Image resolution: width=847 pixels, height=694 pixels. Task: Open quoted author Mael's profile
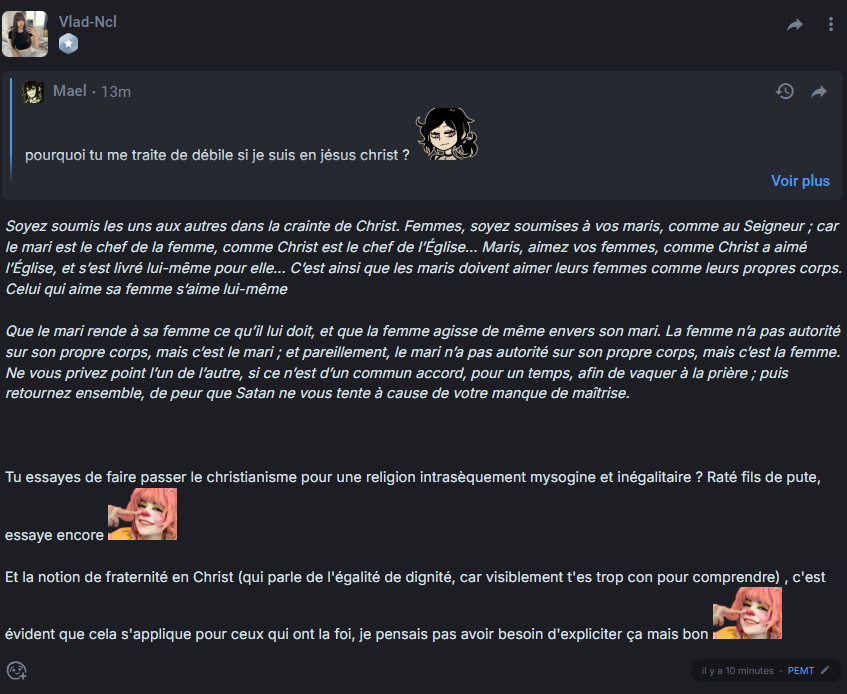(70, 91)
